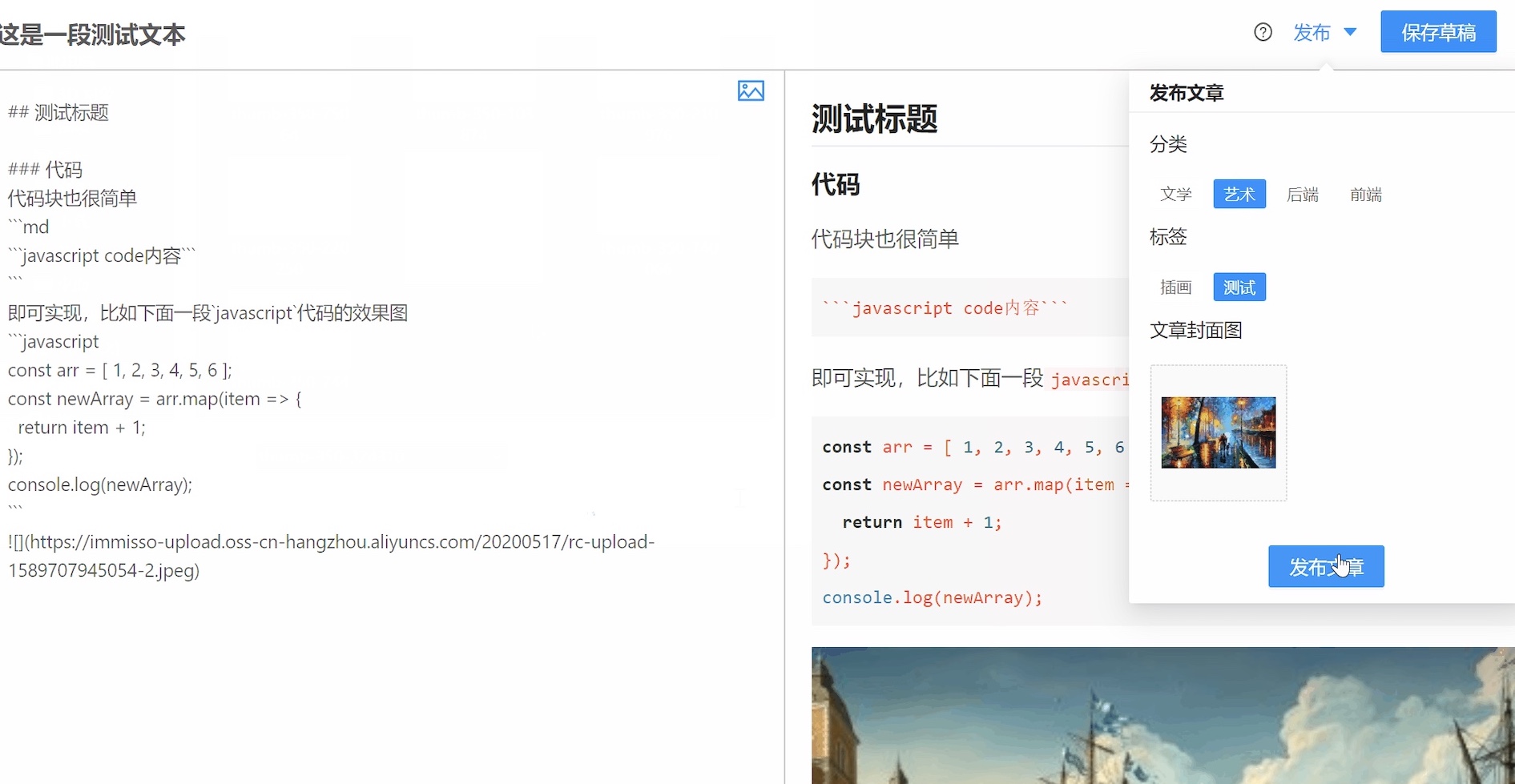This screenshot has height=784, width=1515.
Task: Click the 'const arr' line in editor
Action: (x=120, y=370)
